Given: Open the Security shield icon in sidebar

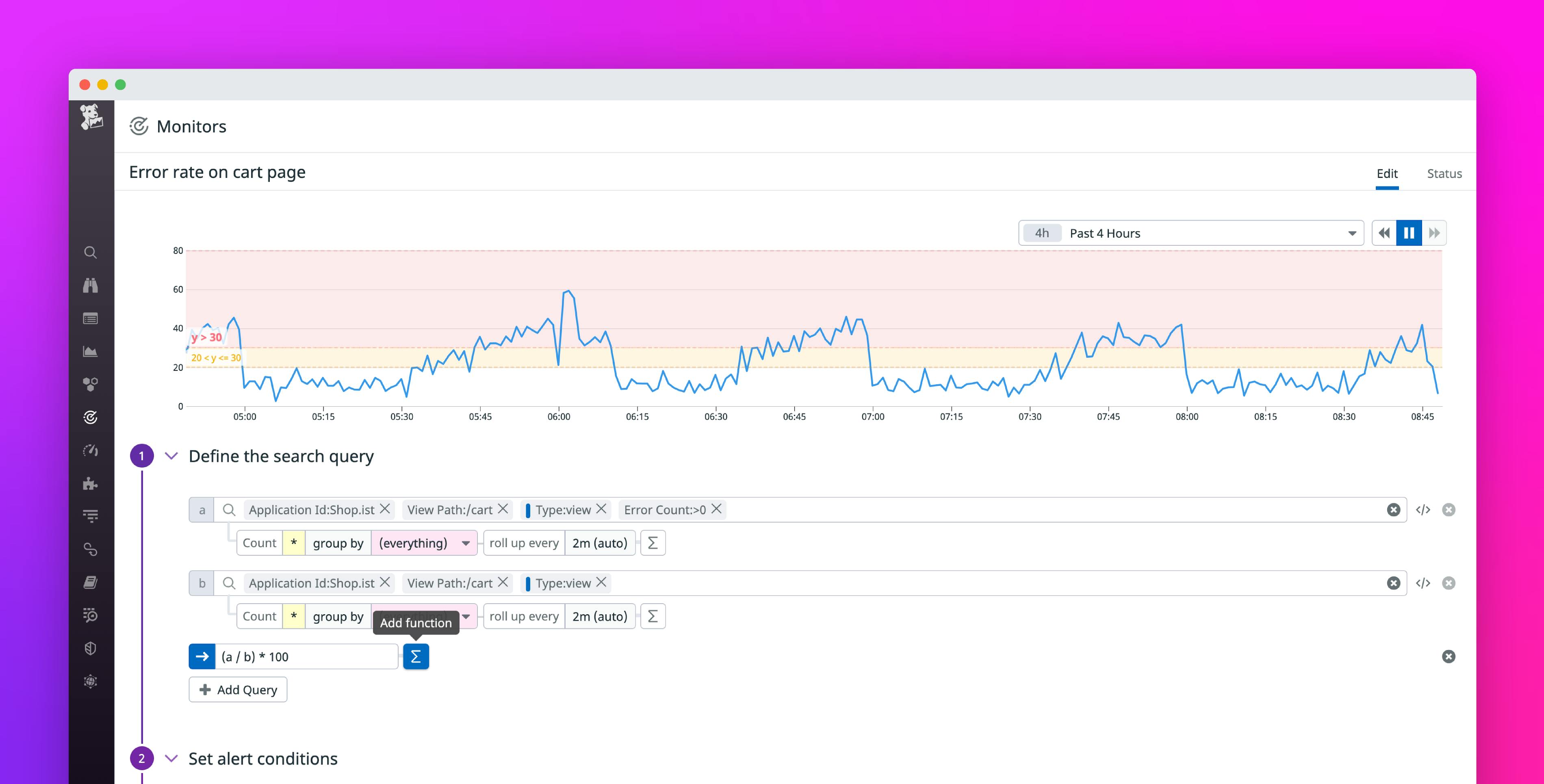Looking at the screenshot, I should point(91,648).
